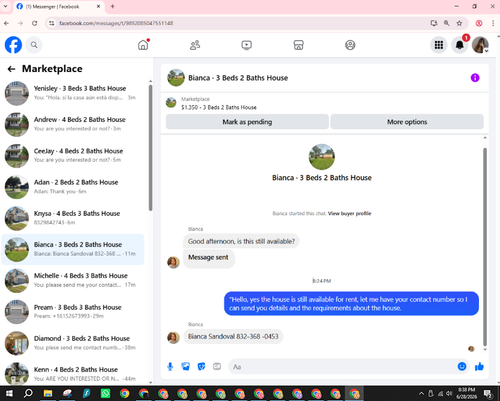Open a new browser tab with plus
This screenshot has width=500, height=401.
[x=112, y=6]
